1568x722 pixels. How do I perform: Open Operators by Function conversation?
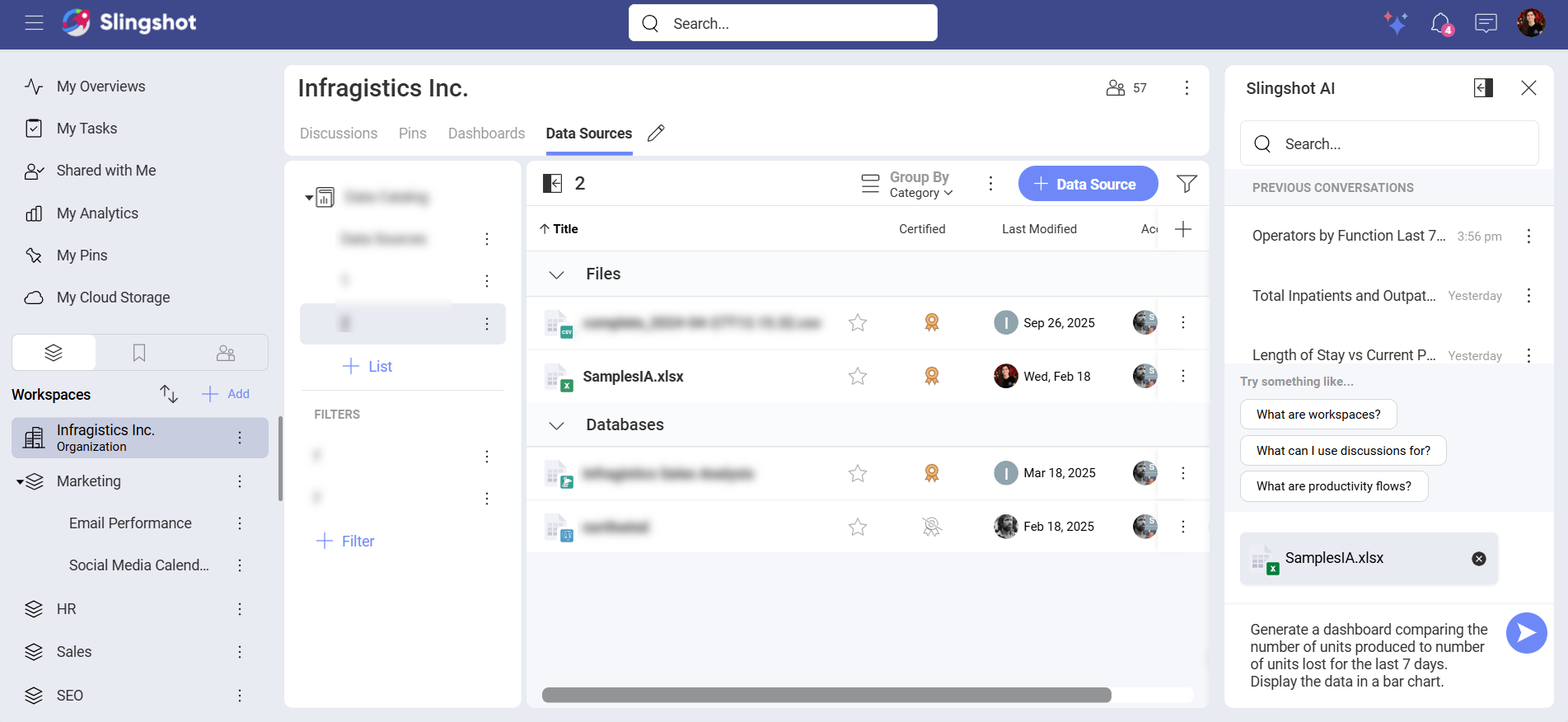[x=1349, y=236]
